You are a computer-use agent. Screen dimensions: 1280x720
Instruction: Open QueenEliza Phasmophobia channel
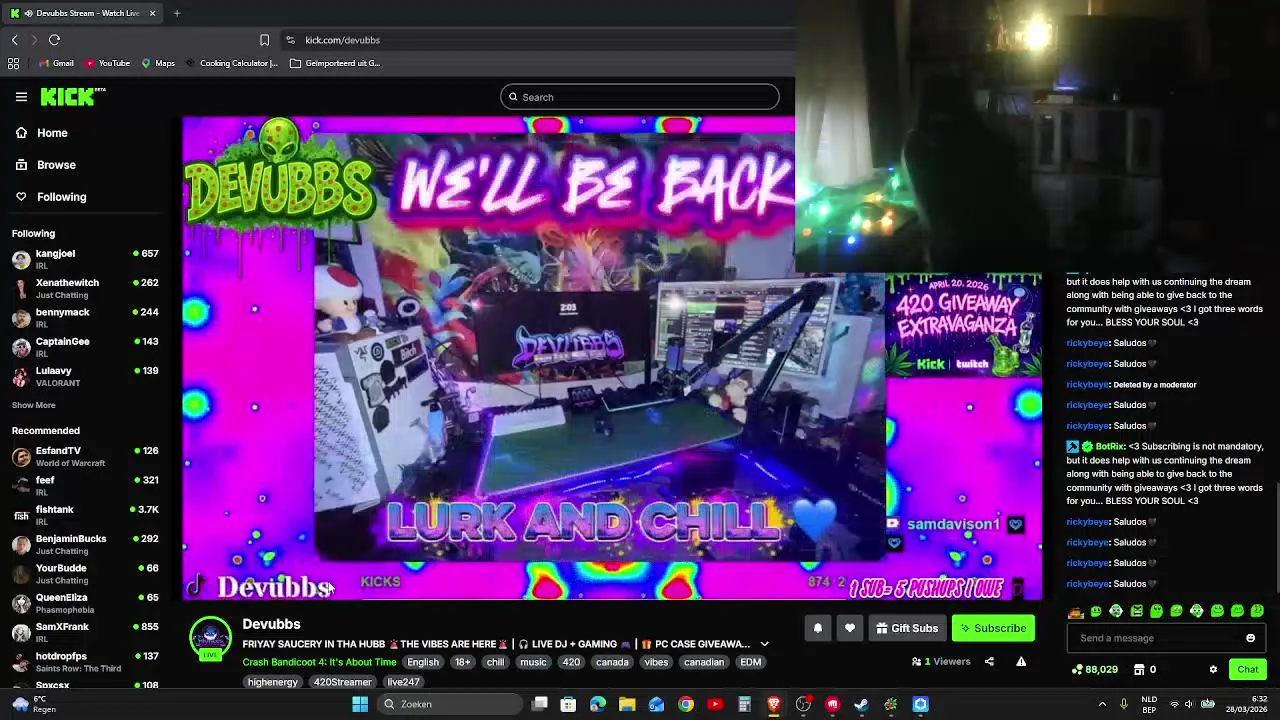[x=85, y=603]
